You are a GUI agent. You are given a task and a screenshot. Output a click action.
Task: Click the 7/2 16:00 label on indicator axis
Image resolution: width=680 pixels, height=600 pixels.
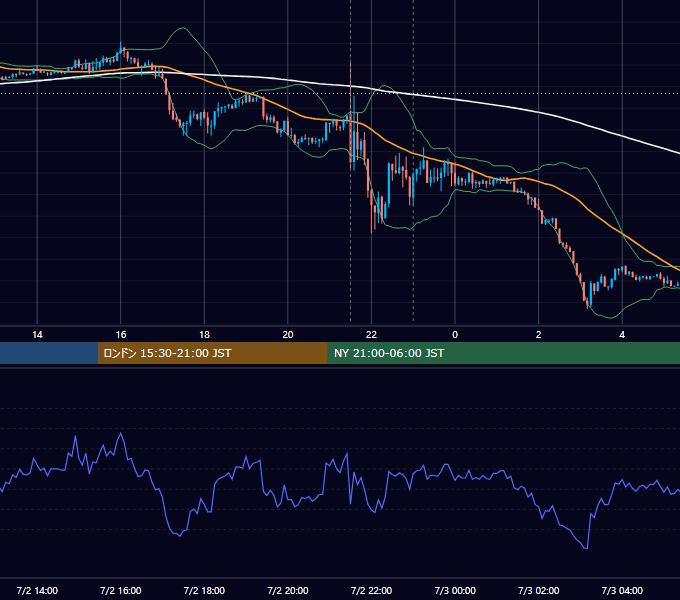(121, 590)
